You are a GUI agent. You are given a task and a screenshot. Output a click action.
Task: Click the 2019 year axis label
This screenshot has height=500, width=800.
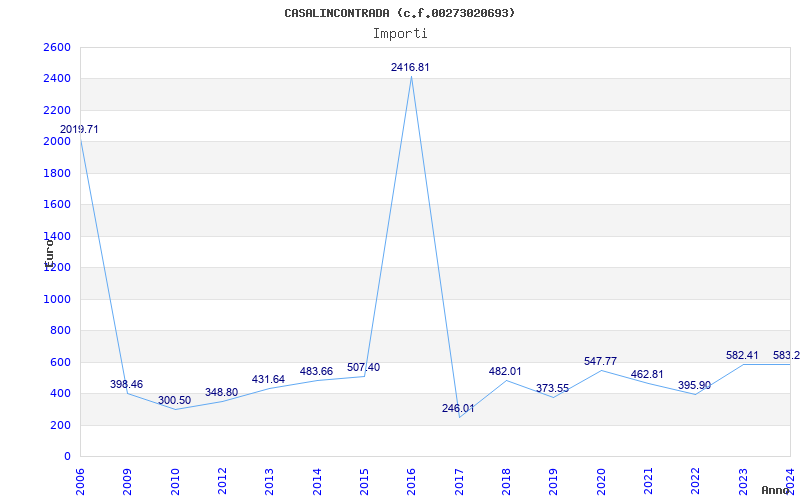(554, 481)
